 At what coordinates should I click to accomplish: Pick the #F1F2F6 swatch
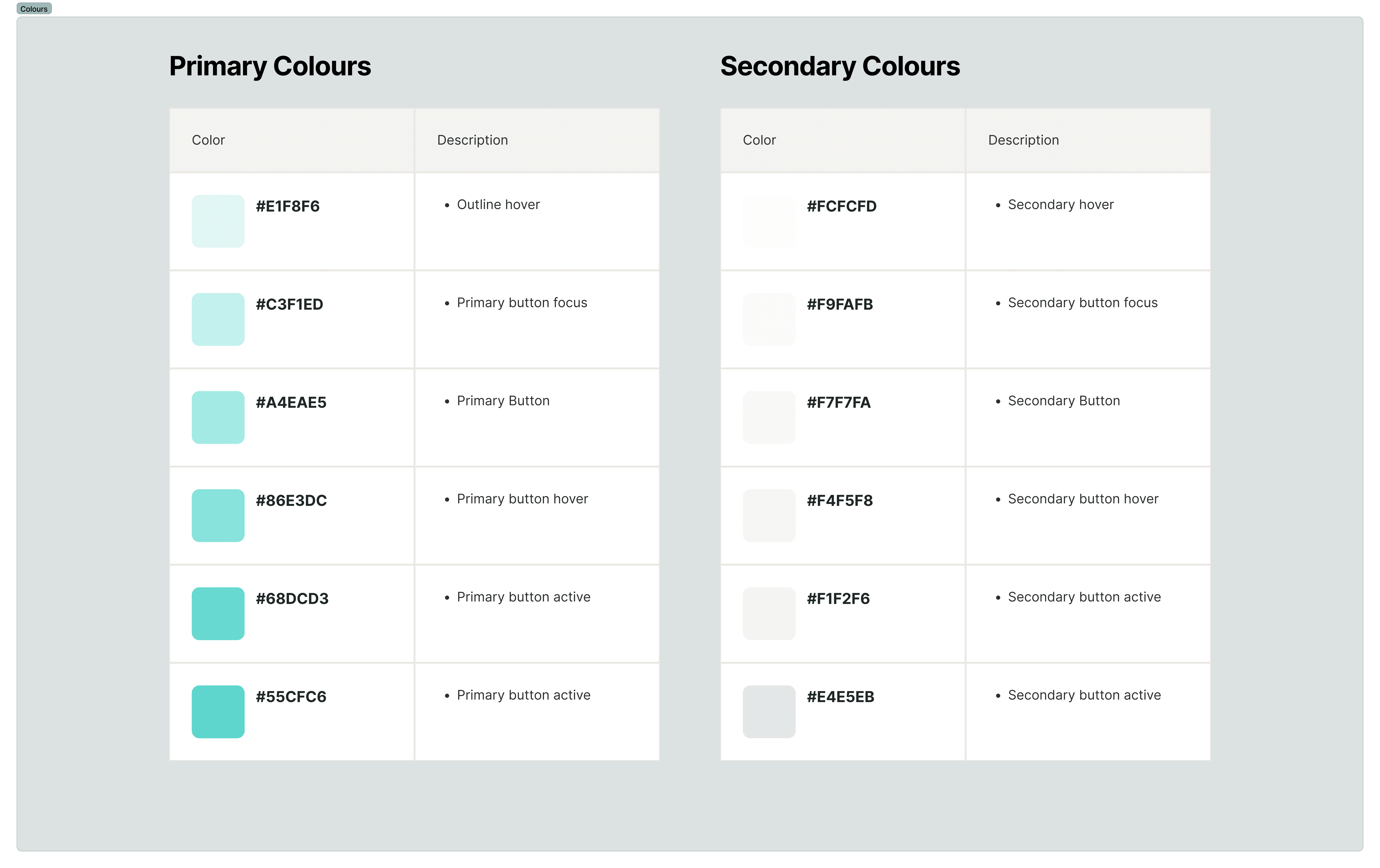point(769,613)
